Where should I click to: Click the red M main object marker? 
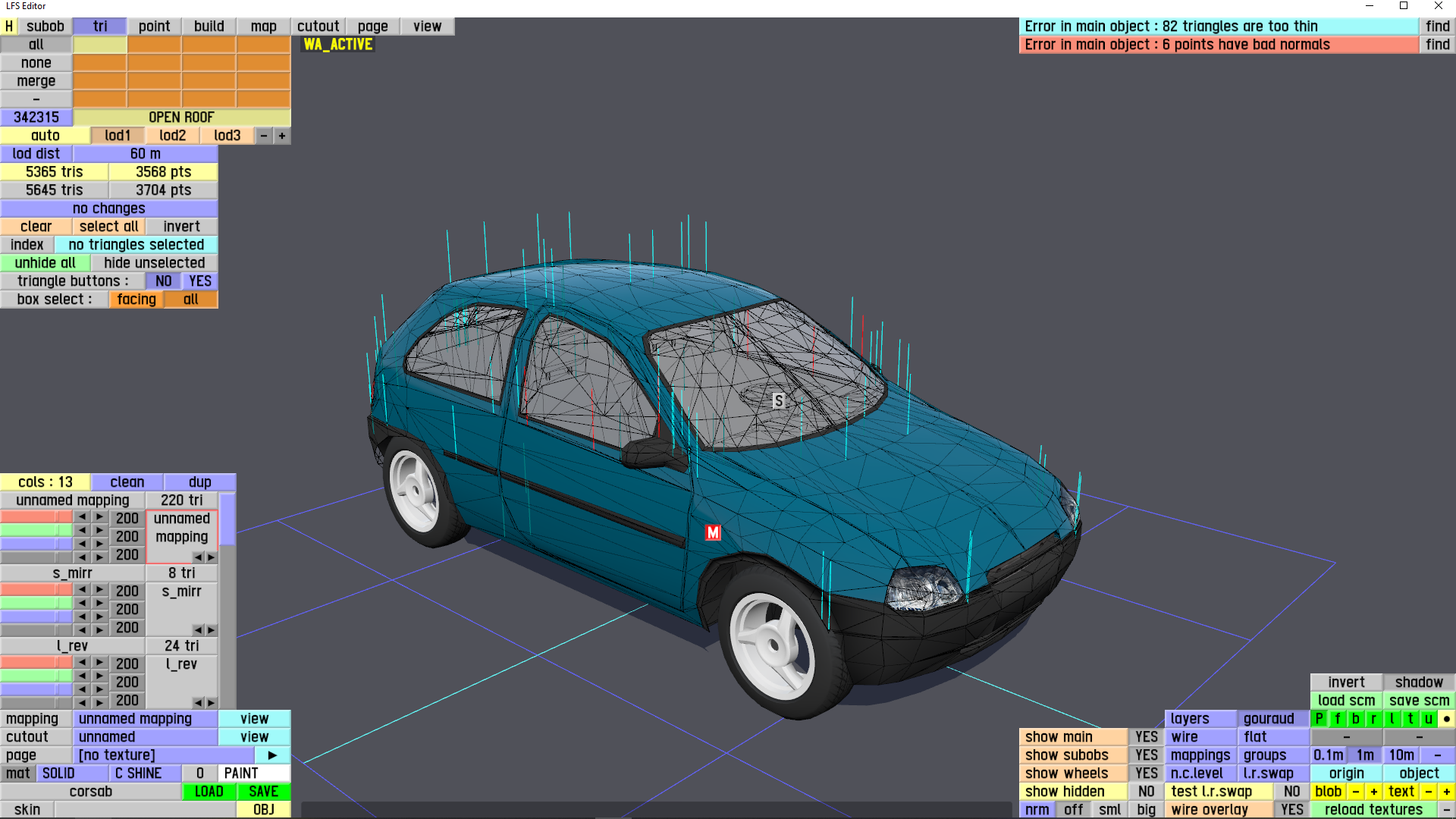(x=713, y=533)
